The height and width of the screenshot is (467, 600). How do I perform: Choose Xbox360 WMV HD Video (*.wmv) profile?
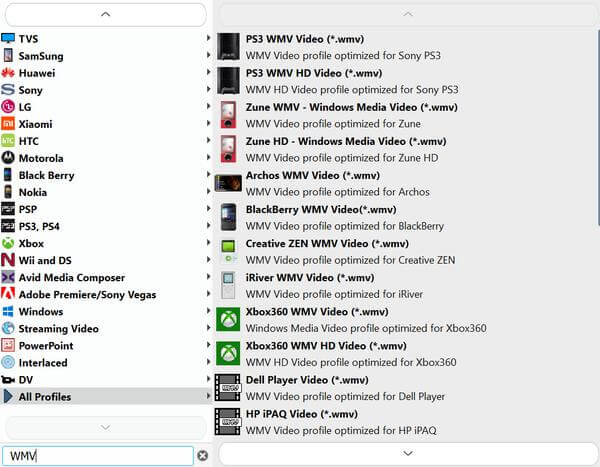tap(406, 353)
